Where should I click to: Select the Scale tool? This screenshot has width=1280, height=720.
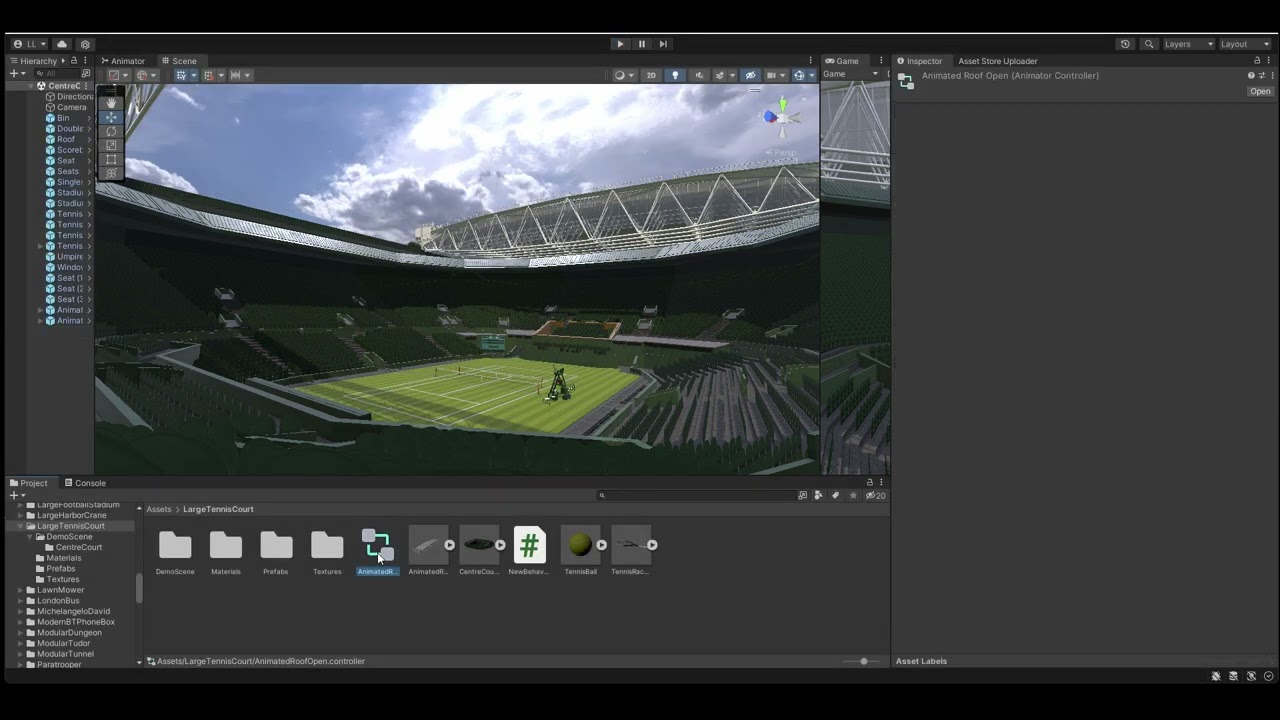coord(111,145)
